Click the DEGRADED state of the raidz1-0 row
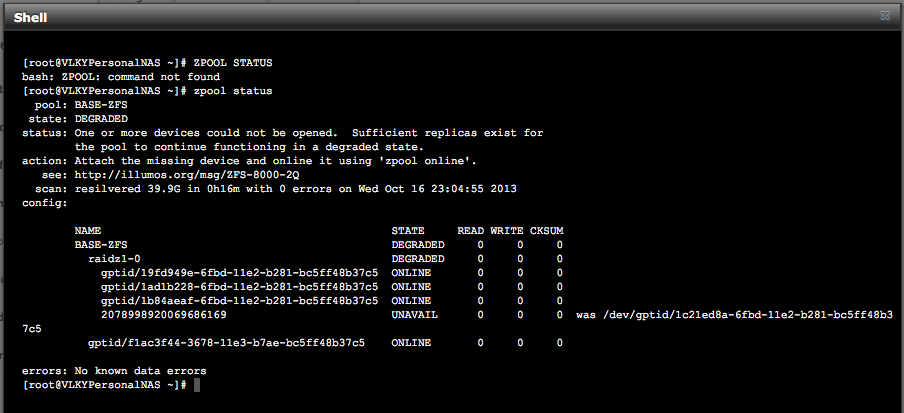This screenshot has width=904, height=413. pyautogui.click(x=418, y=259)
